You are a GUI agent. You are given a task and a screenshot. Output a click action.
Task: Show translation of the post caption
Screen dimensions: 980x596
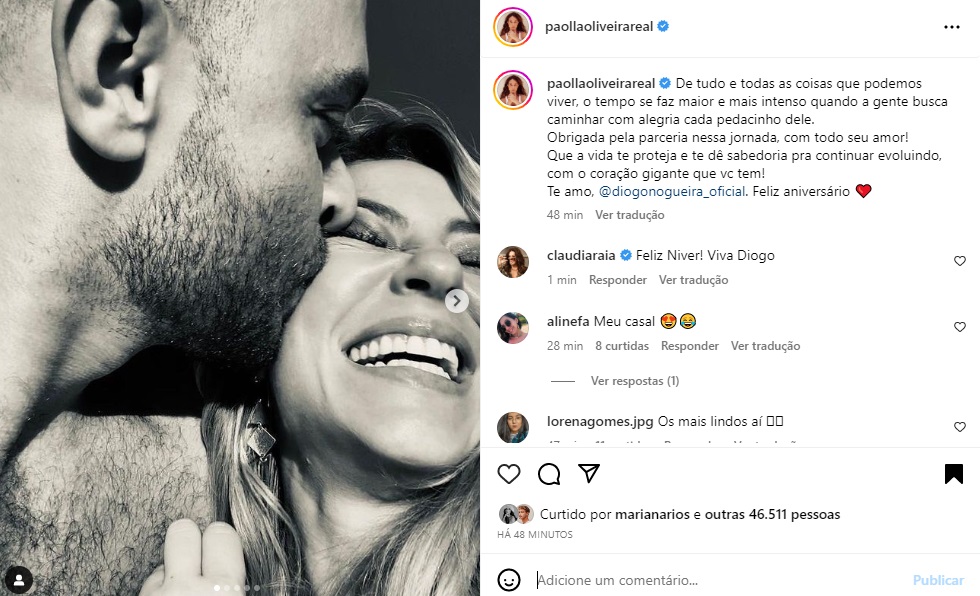pos(629,215)
